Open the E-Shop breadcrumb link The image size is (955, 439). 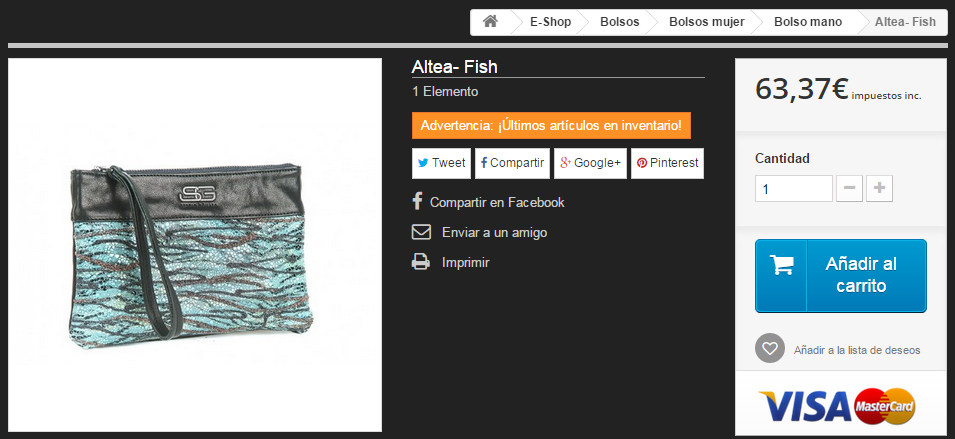tap(551, 22)
